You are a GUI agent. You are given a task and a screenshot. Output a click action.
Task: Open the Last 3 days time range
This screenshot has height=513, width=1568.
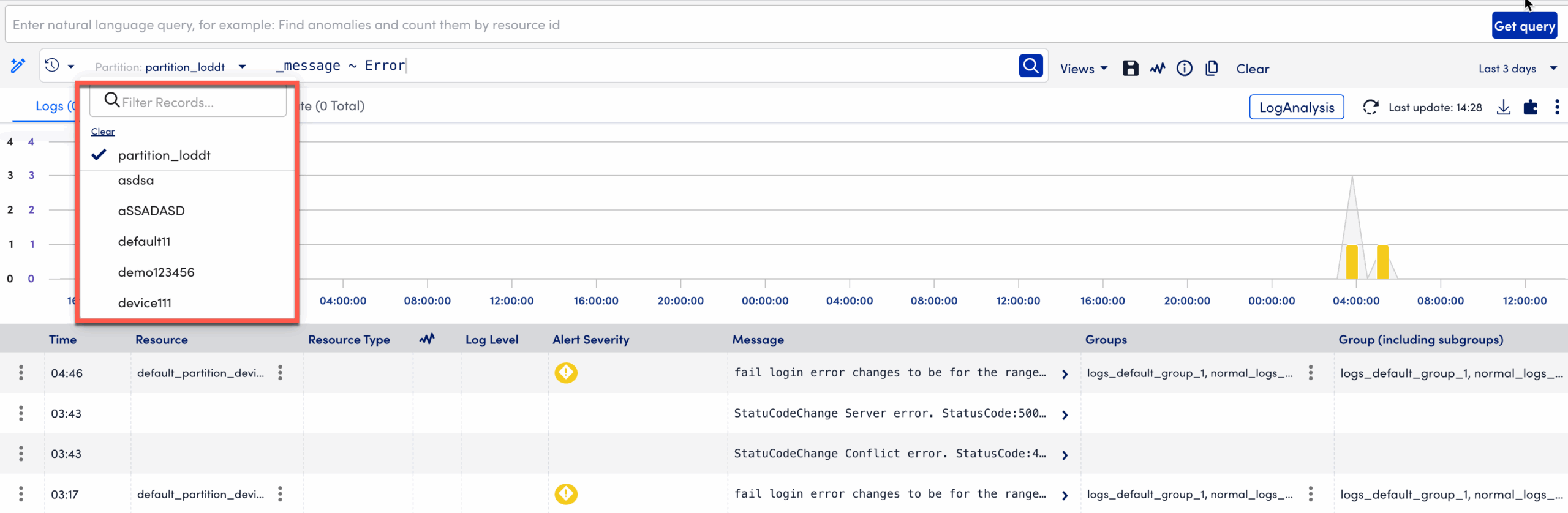point(1517,69)
